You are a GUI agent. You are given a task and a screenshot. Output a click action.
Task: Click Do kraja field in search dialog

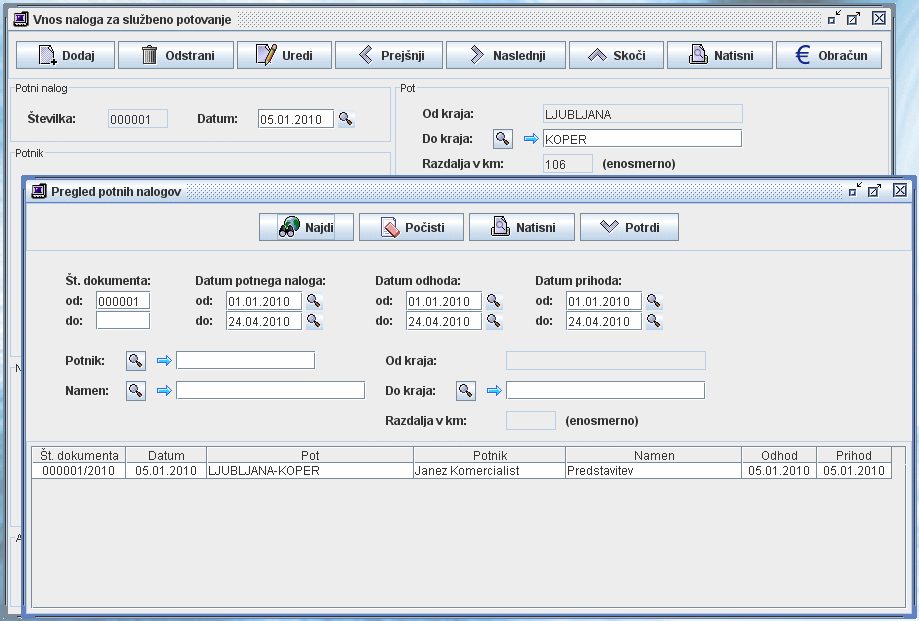pyautogui.click(x=605, y=390)
